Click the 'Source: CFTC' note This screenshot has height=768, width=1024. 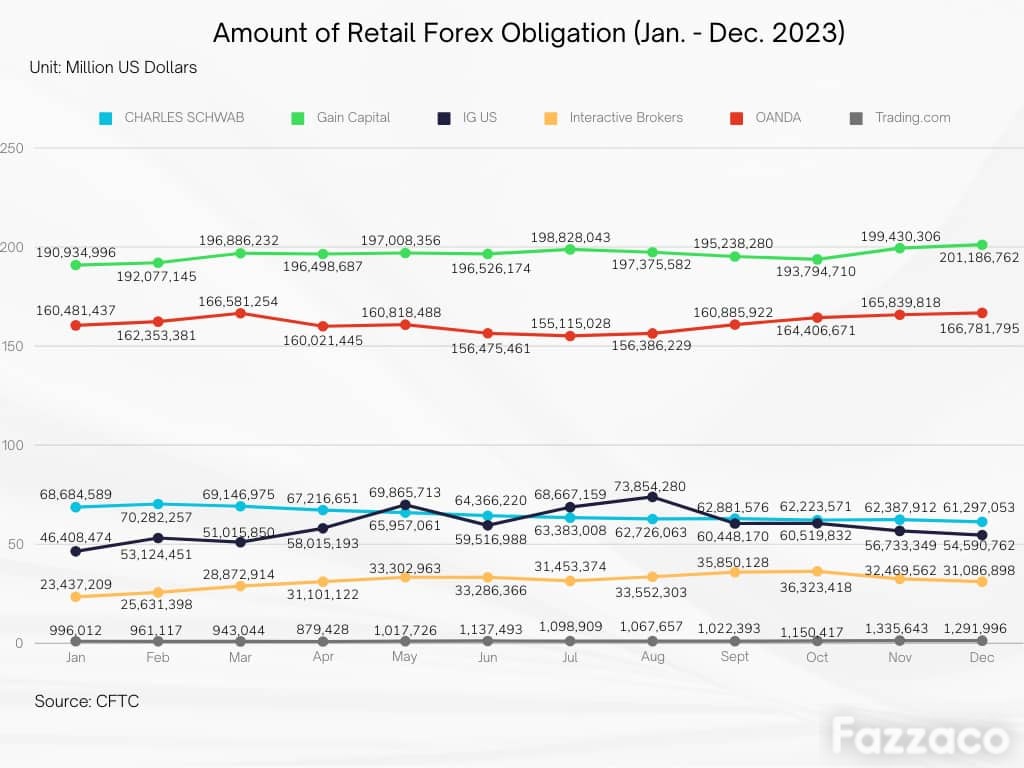click(x=87, y=701)
